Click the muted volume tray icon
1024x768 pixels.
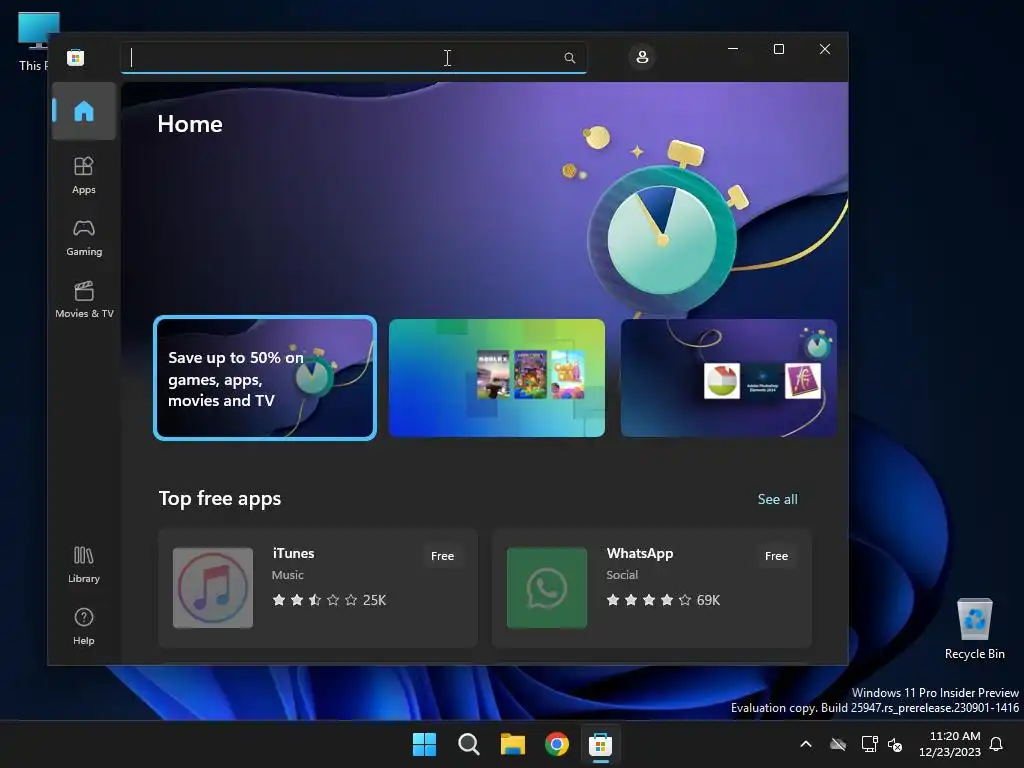(x=895, y=744)
